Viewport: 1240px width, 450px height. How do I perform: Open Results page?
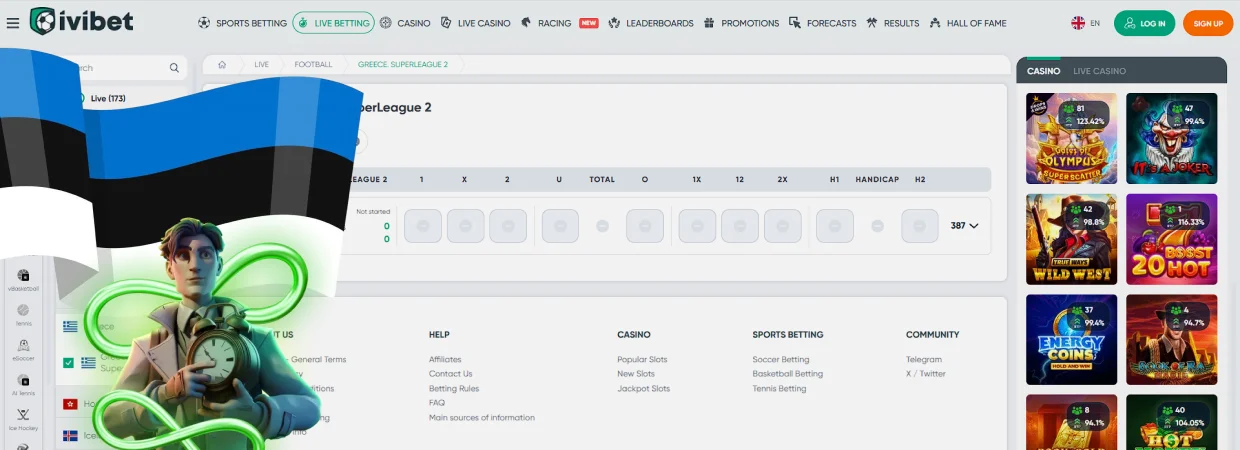[x=892, y=23]
